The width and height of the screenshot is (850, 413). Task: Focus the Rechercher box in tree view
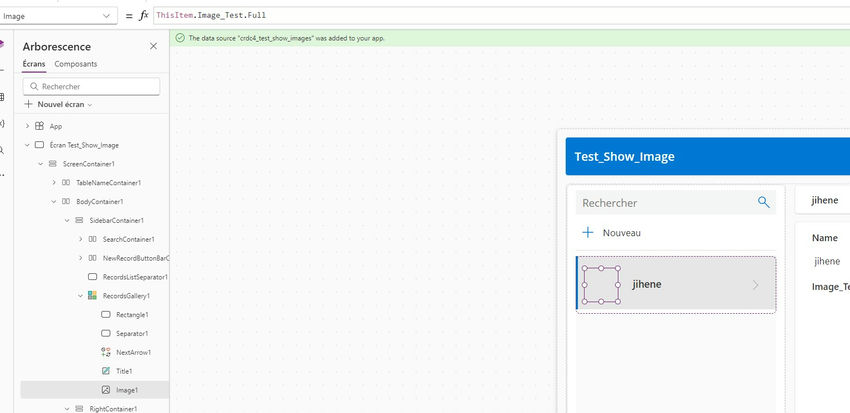(x=91, y=87)
